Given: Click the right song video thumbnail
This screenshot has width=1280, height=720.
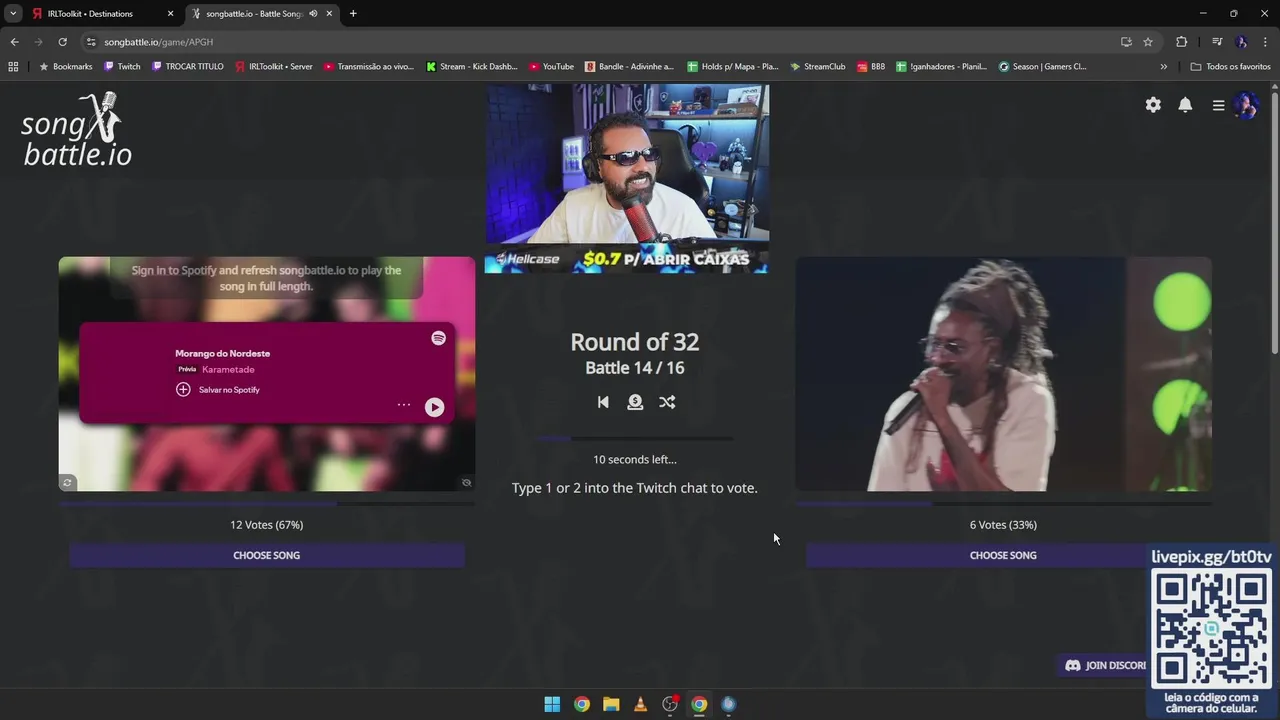Looking at the screenshot, I should [x=1003, y=374].
